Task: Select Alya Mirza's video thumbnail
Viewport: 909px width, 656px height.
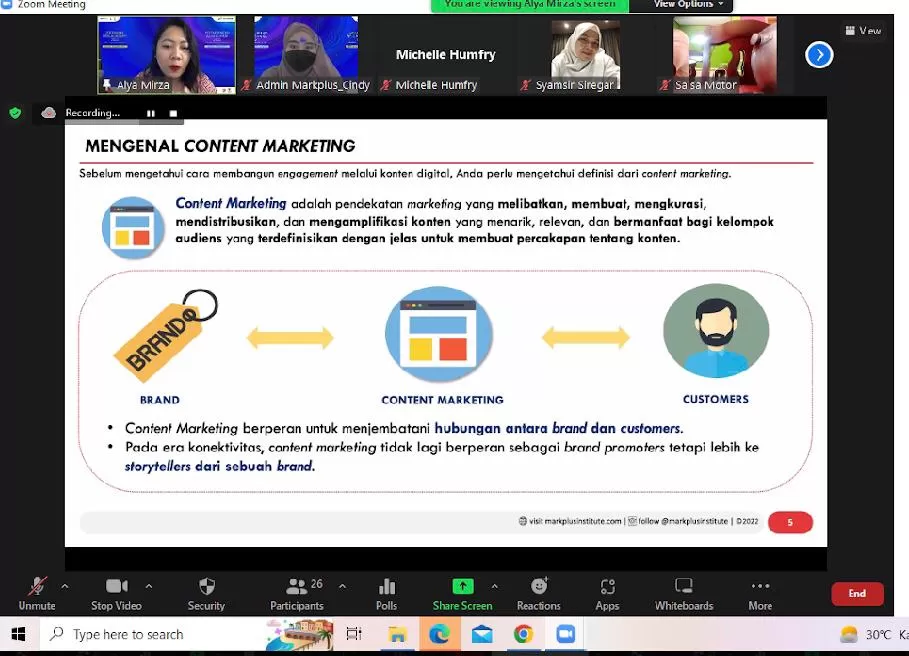Action: (x=167, y=54)
